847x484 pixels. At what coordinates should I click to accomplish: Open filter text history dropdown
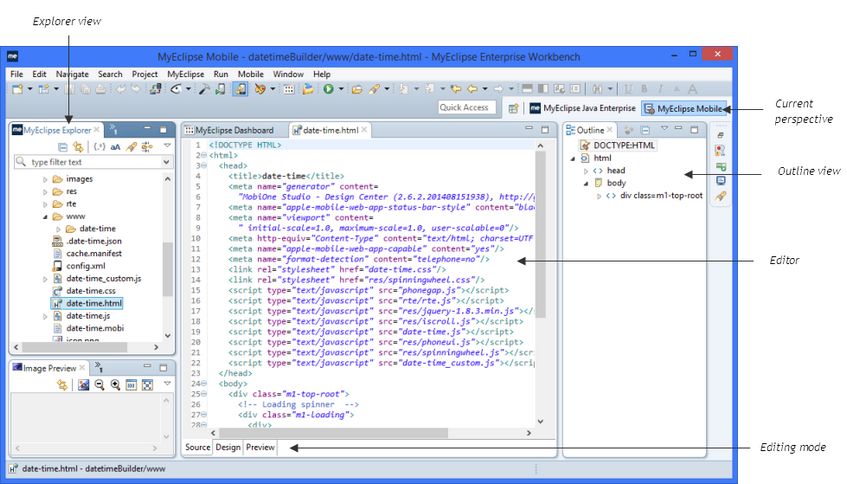[166, 162]
